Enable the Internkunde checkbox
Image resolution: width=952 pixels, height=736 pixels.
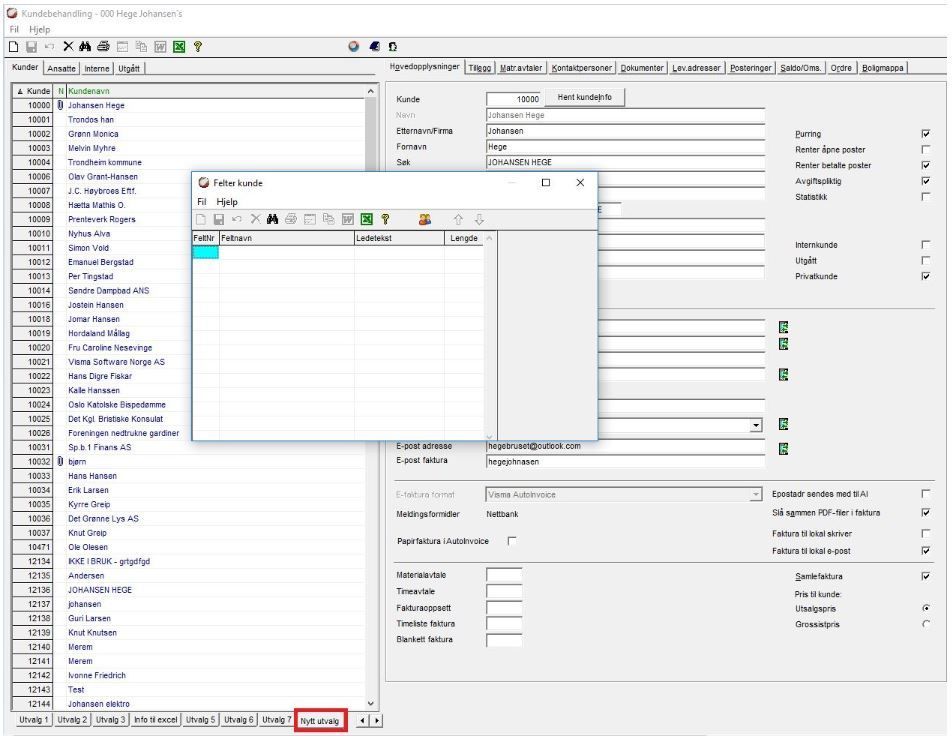click(926, 245)
